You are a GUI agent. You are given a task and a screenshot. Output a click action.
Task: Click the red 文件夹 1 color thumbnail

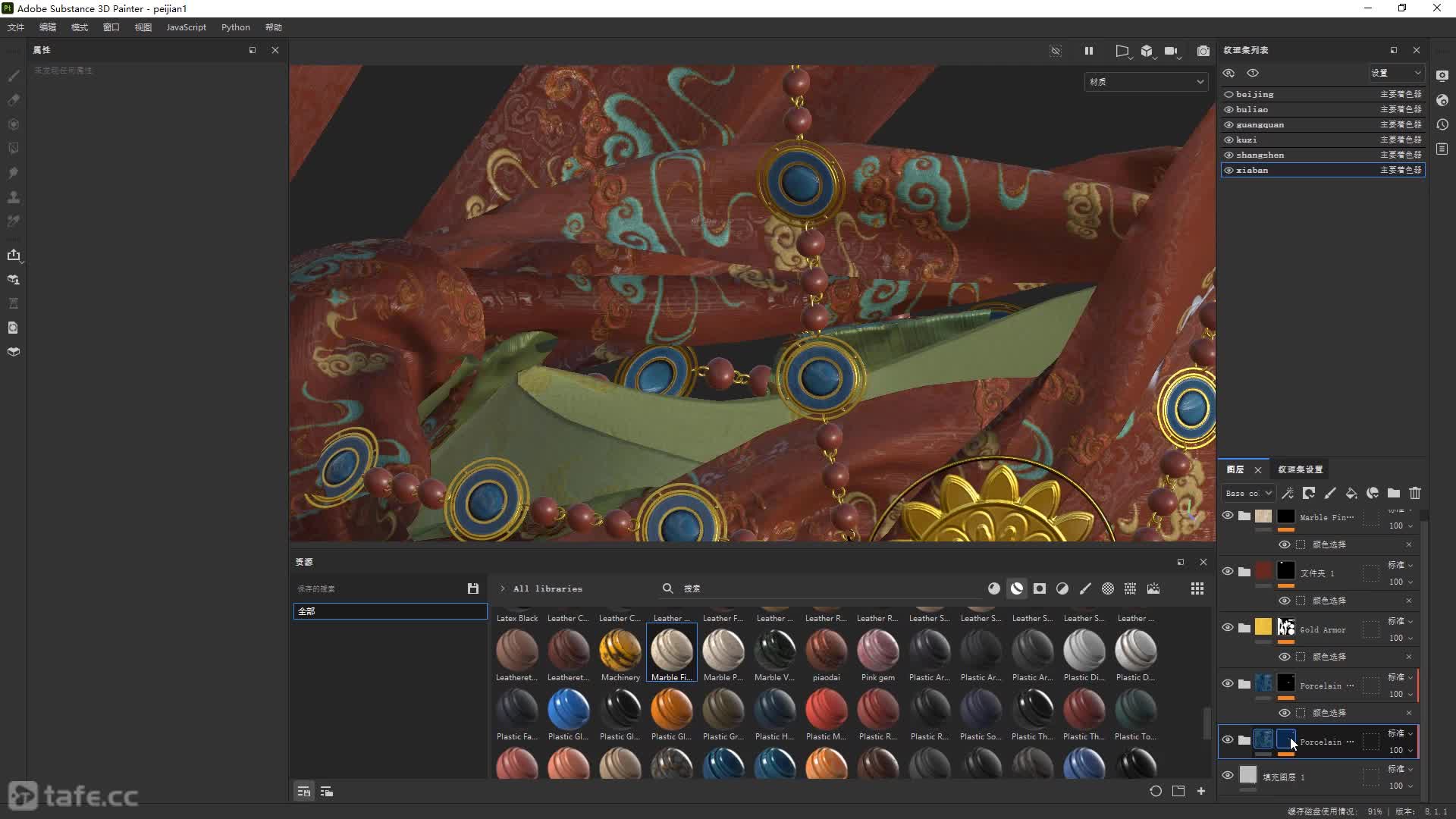click(x=1263, y=570)
